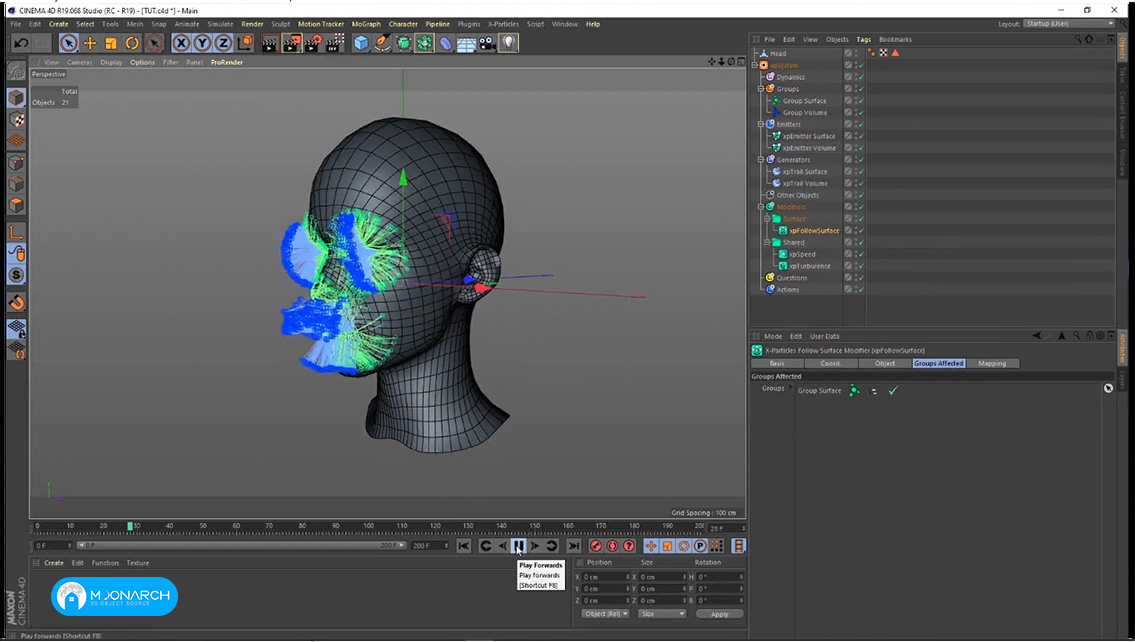Click the Position X input field
1135x642 pixels.
604,577
